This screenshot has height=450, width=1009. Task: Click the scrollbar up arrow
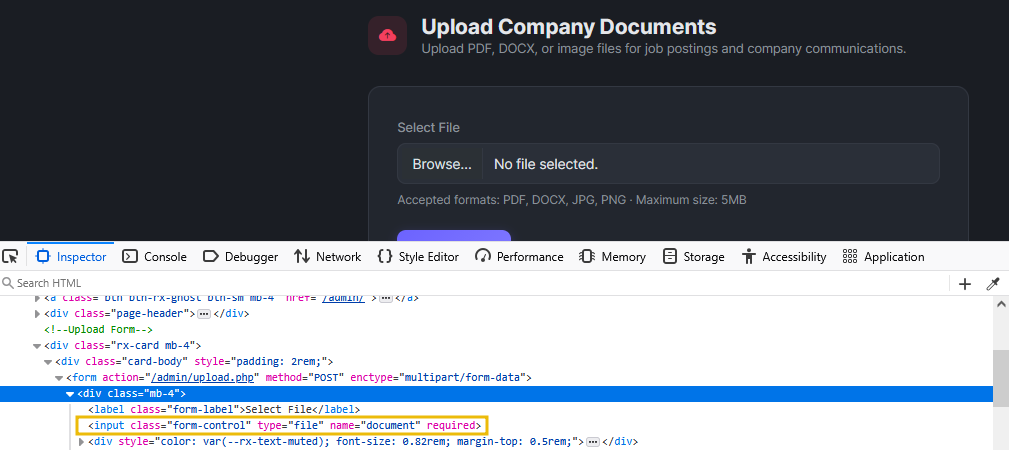(1001, 304)
